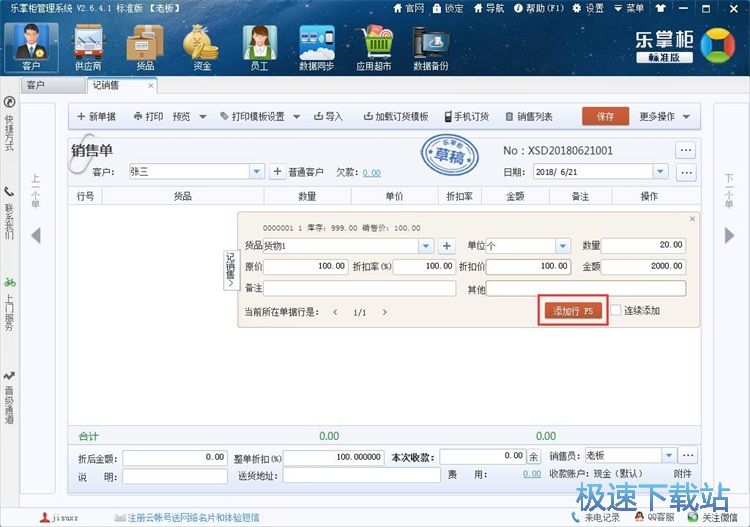Click the 备注 remark field in popup

359,288
